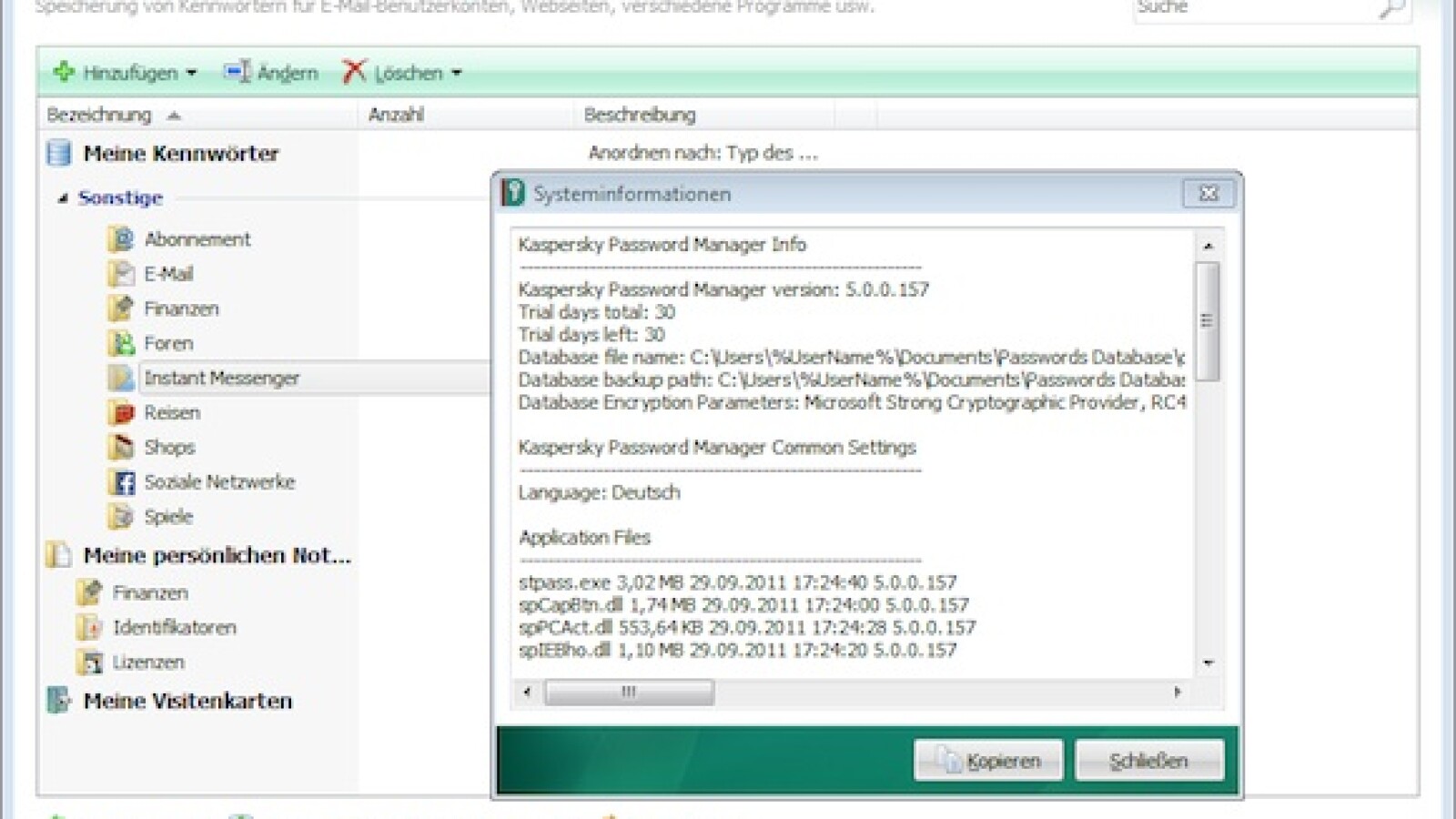Click the stpass.exe file line

point(738,582)
